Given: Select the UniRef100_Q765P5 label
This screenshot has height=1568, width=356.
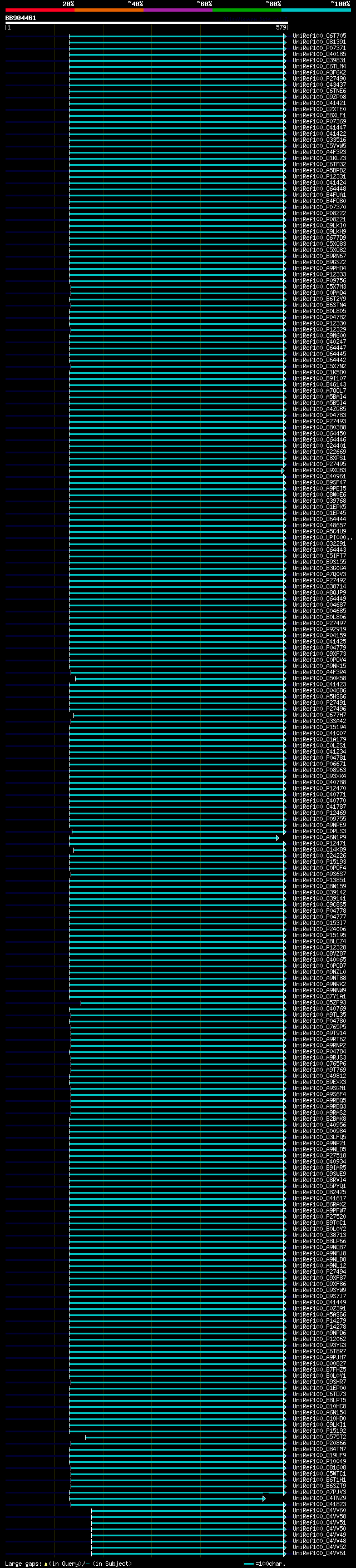Looking at the screenshot, I should point(319,1027).
